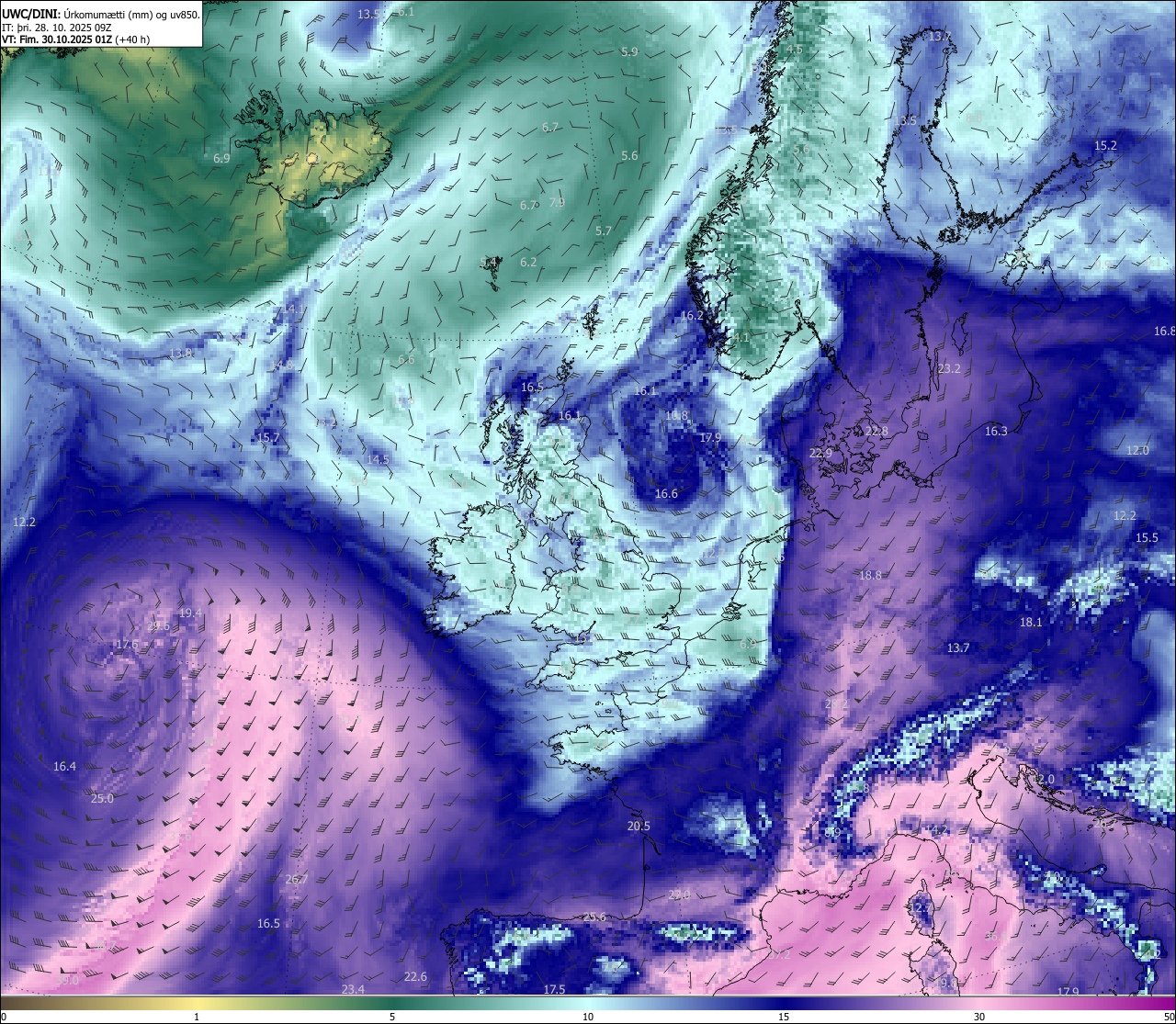Viewport: 1176px width, 1024px height.
Task: Click the 20.5 value near Bay of Biscay
Action: point(639,827)
